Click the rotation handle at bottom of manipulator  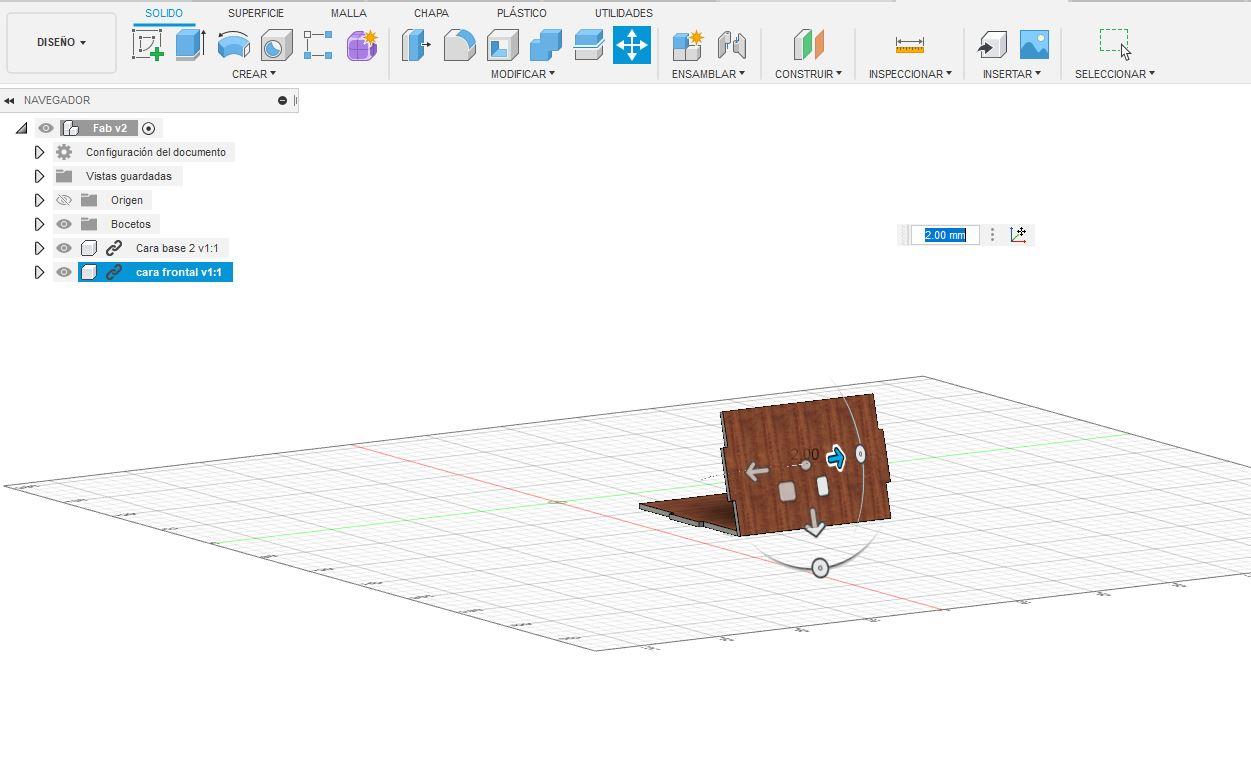coord(820,568)
